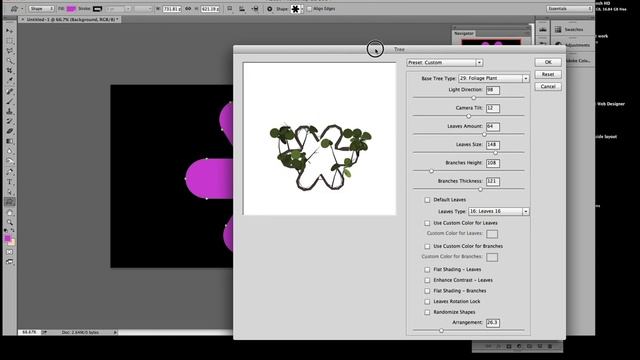Select the Rectangular Marquee tool
The width and height of the screenshot is (640, 360).
(9, 41)
